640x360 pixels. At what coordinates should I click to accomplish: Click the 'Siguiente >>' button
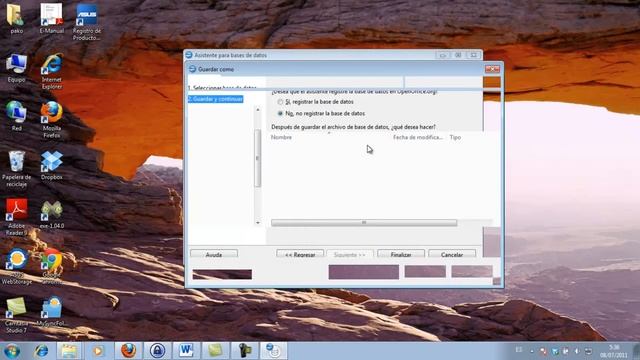pyautogui.click(x=350, y=254)
